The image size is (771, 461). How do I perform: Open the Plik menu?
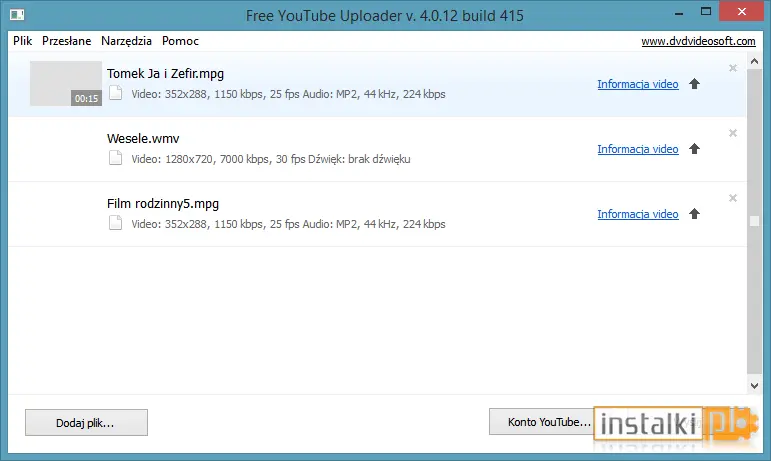coord(23,41)
